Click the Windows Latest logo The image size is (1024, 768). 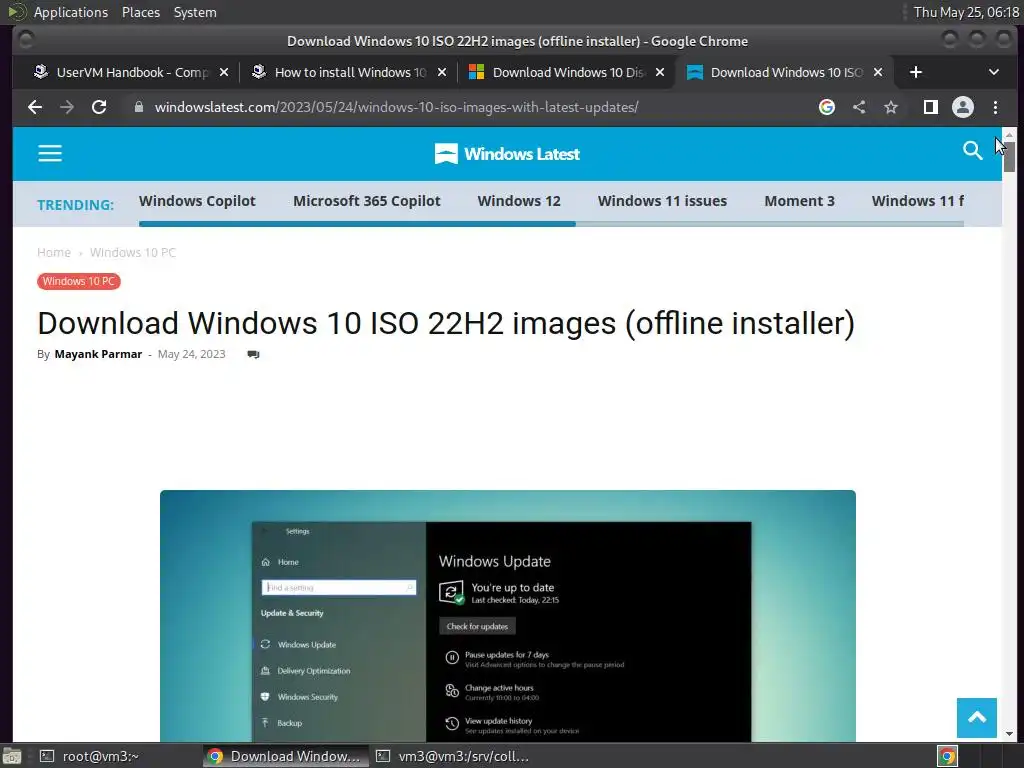(507, 154)
